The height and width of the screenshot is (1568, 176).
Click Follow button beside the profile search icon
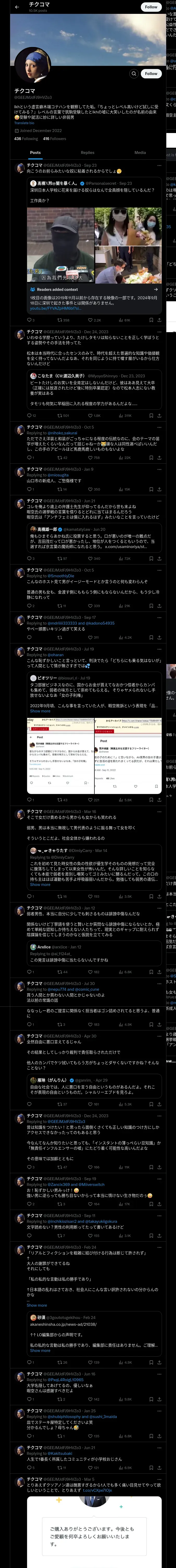point(151,74)
